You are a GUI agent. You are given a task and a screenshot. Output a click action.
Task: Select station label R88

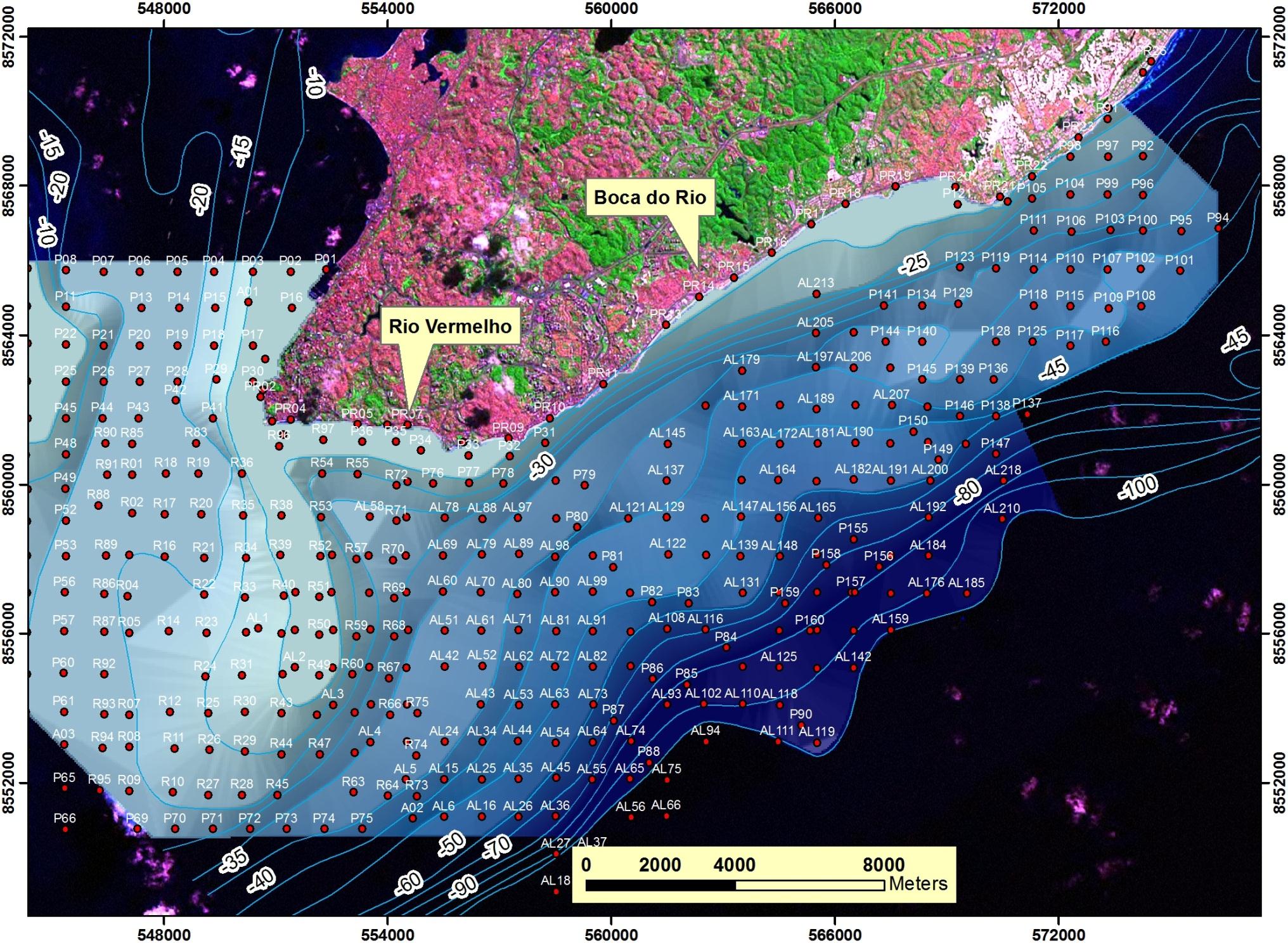(x=98, y=494)
